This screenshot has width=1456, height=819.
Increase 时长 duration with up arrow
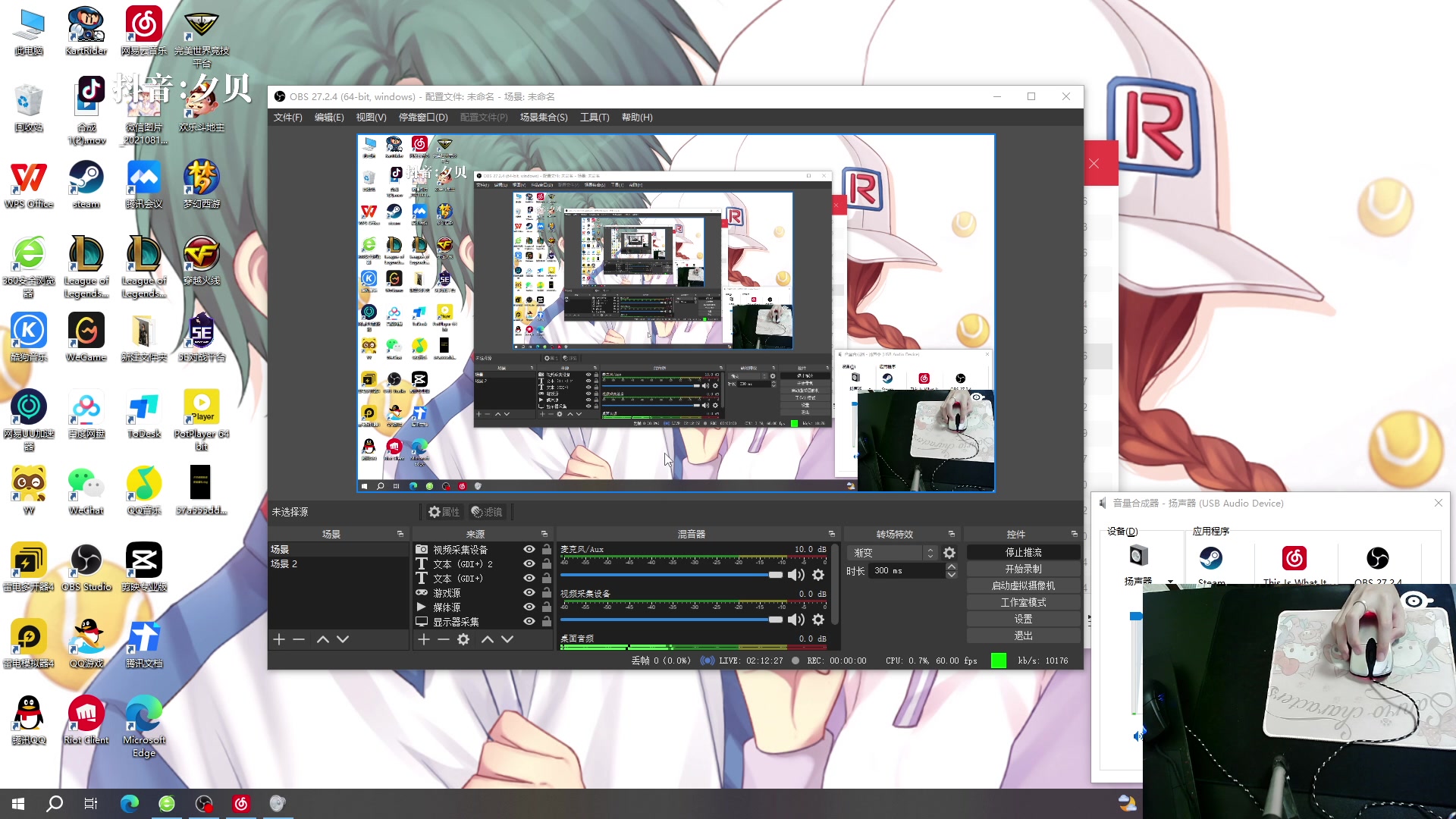tap(952, 566)
